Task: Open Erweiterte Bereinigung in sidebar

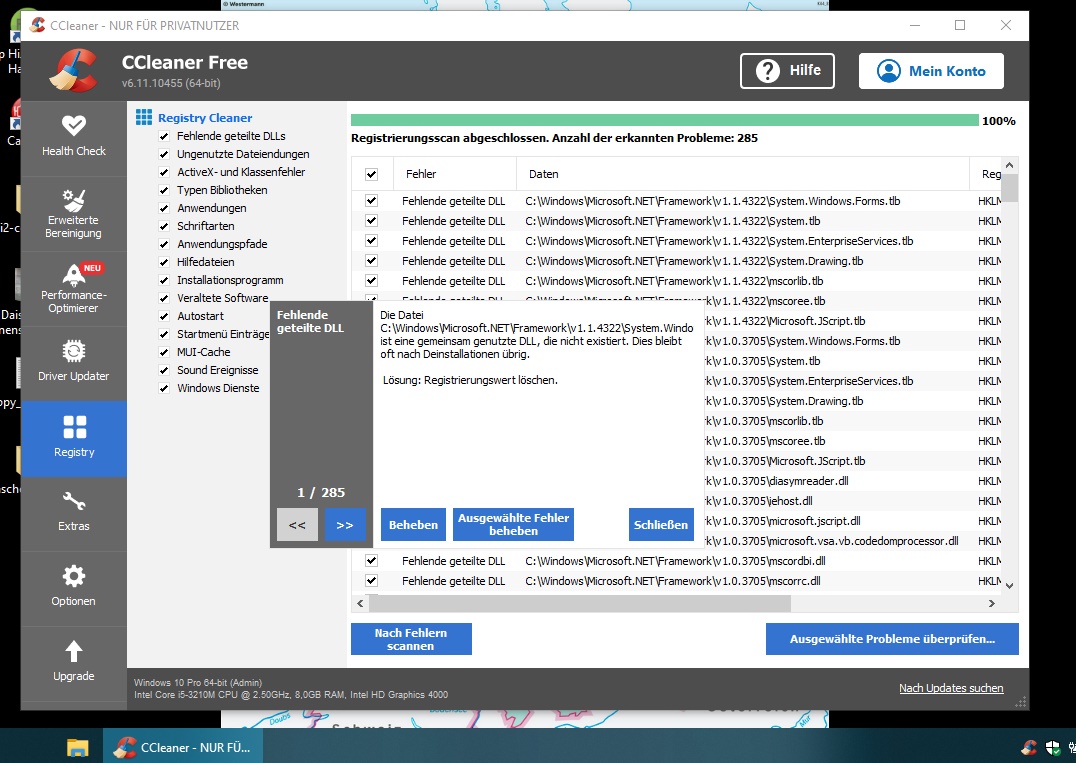Action: coord(73,213)
